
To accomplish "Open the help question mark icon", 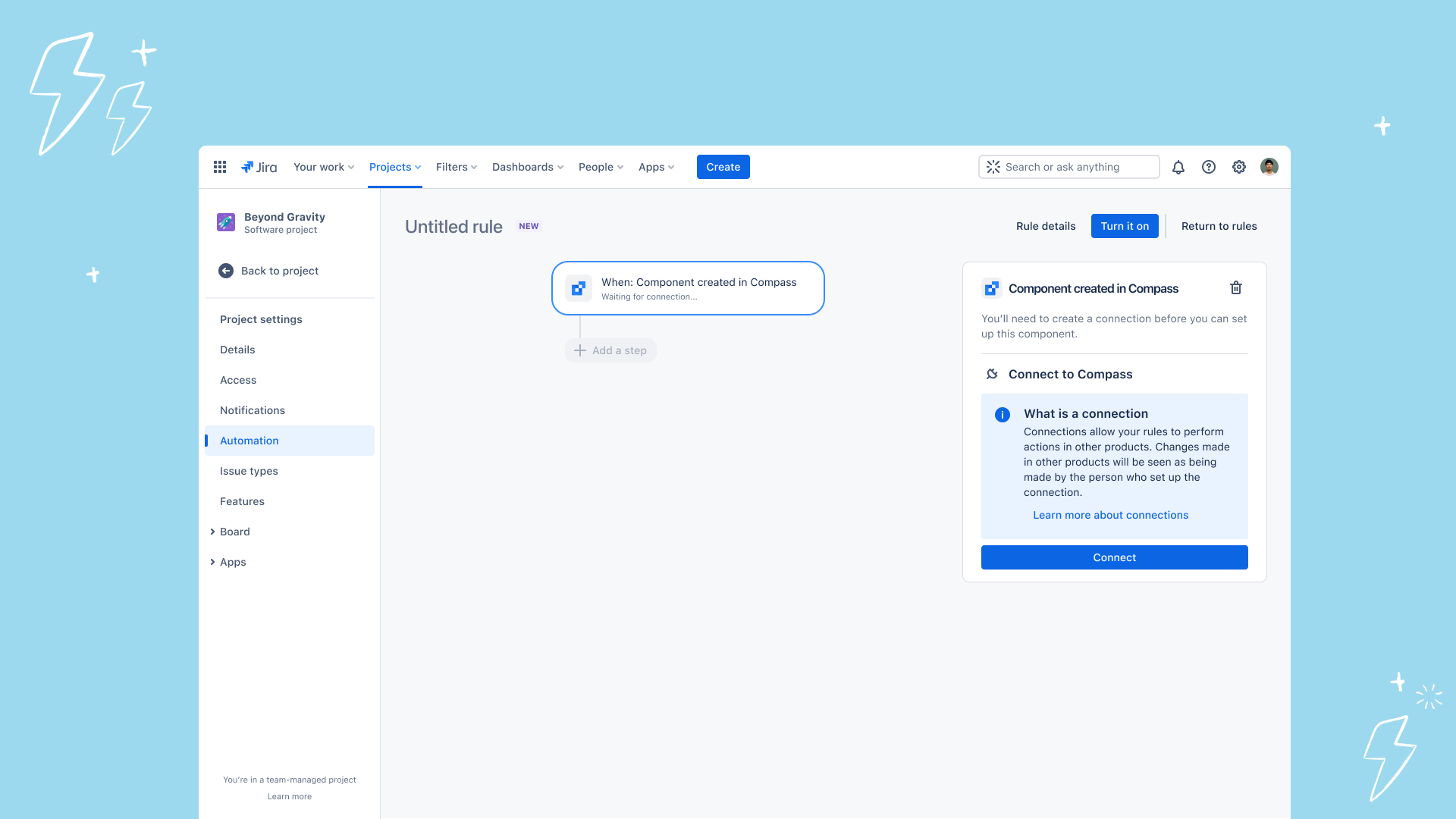I will (x=1209, y=167).
